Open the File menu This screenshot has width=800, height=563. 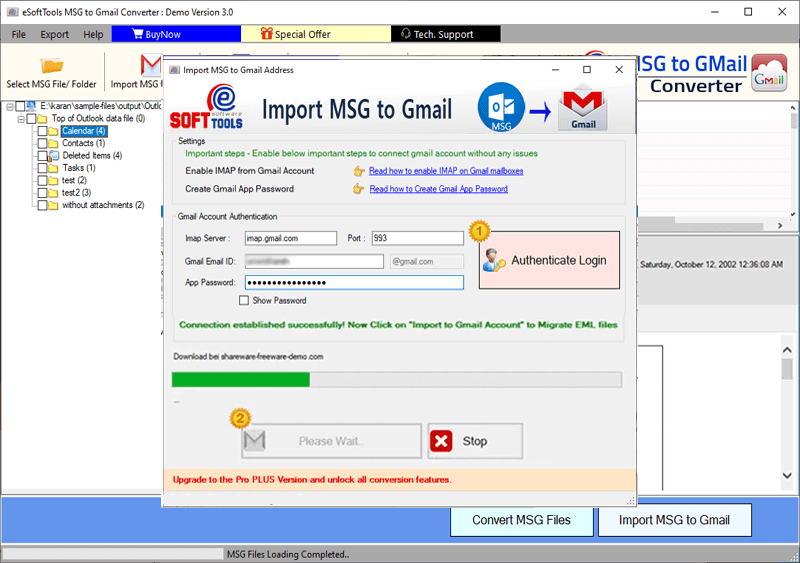coord(18,34)
